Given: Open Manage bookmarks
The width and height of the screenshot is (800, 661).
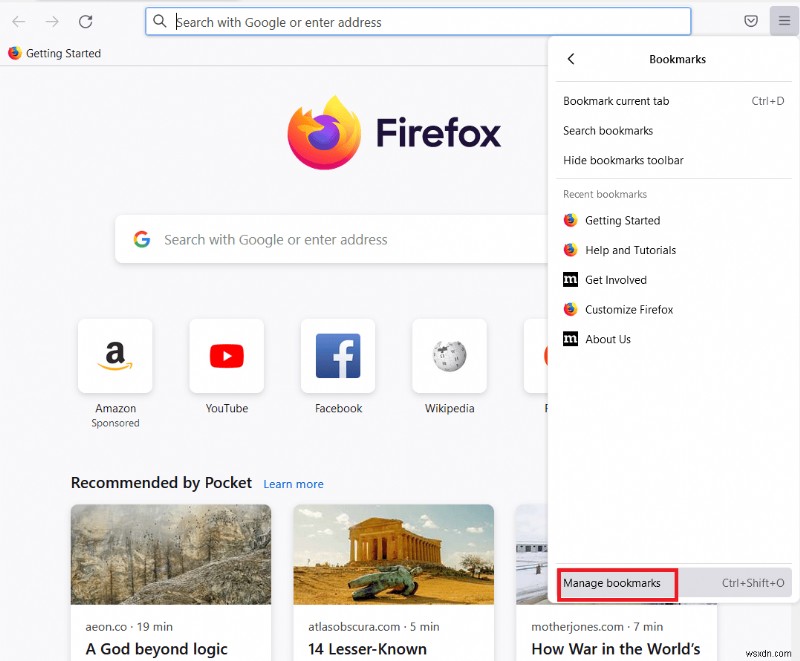Looking at the screenshot, I should point(617,583).
